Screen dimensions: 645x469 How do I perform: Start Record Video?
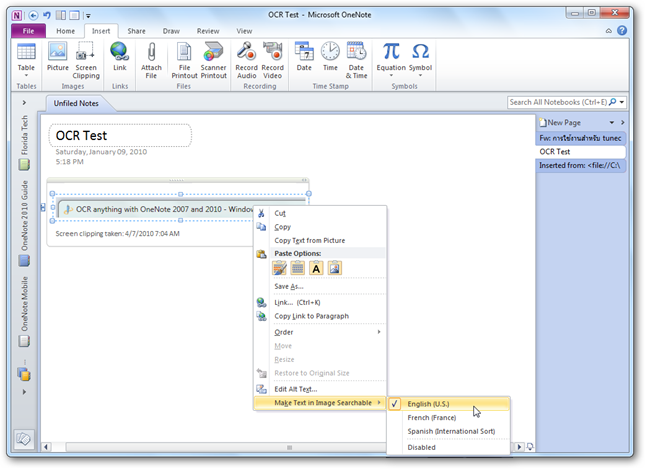[x=272, y=60]
